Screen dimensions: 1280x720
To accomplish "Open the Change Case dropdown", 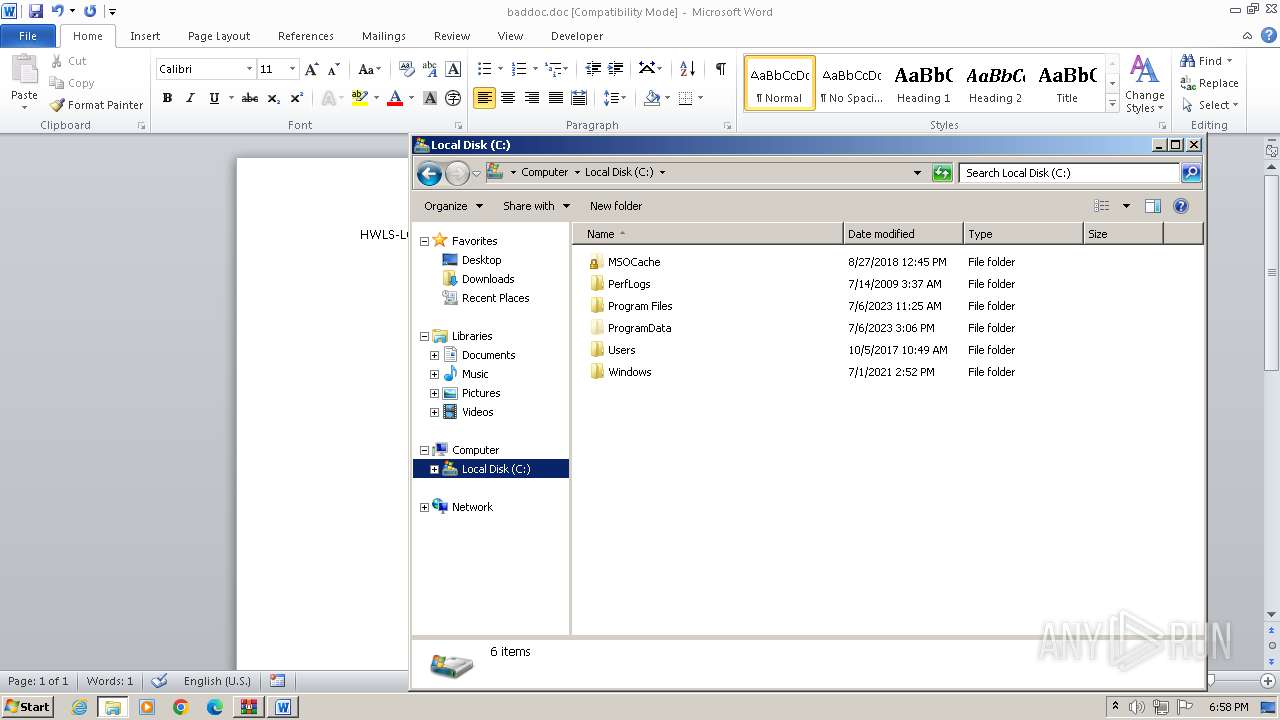I will click(369, 69).
